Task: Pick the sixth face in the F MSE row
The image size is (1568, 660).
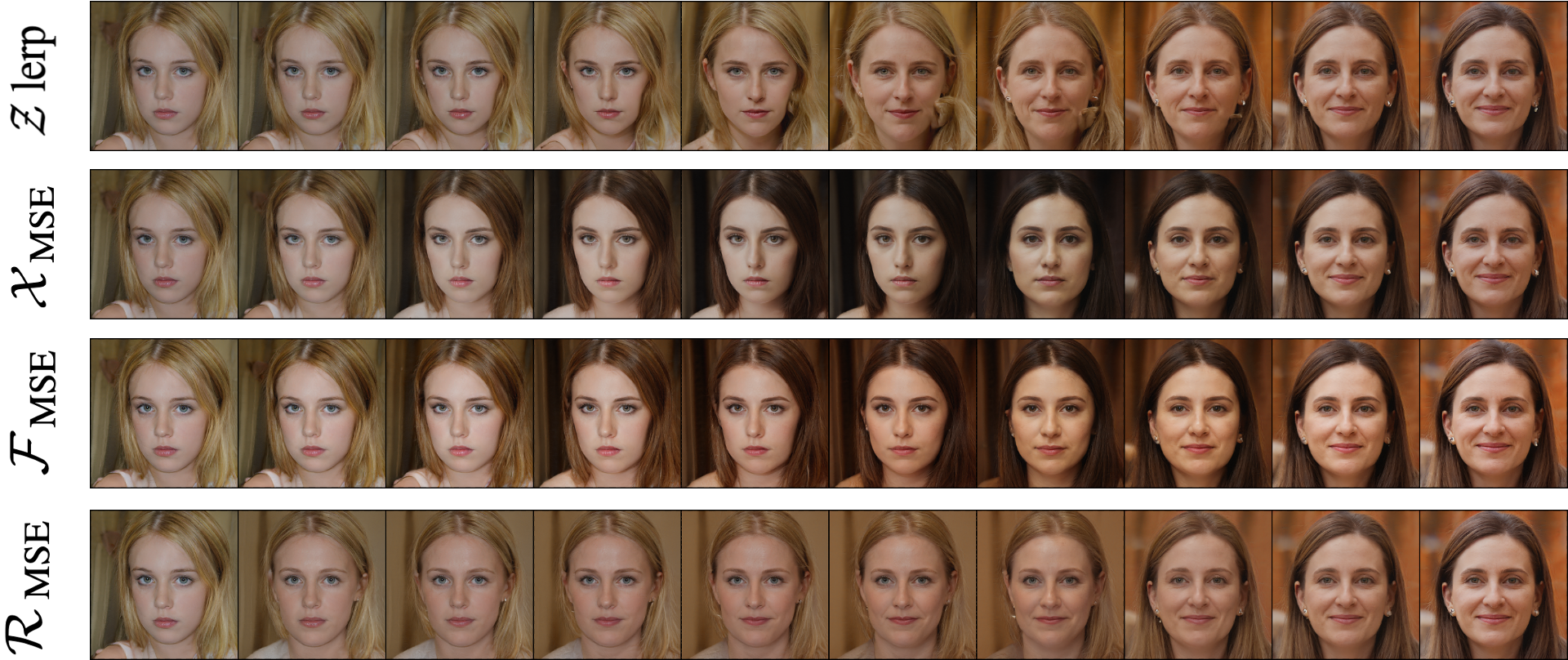Action: click(903, 413)
